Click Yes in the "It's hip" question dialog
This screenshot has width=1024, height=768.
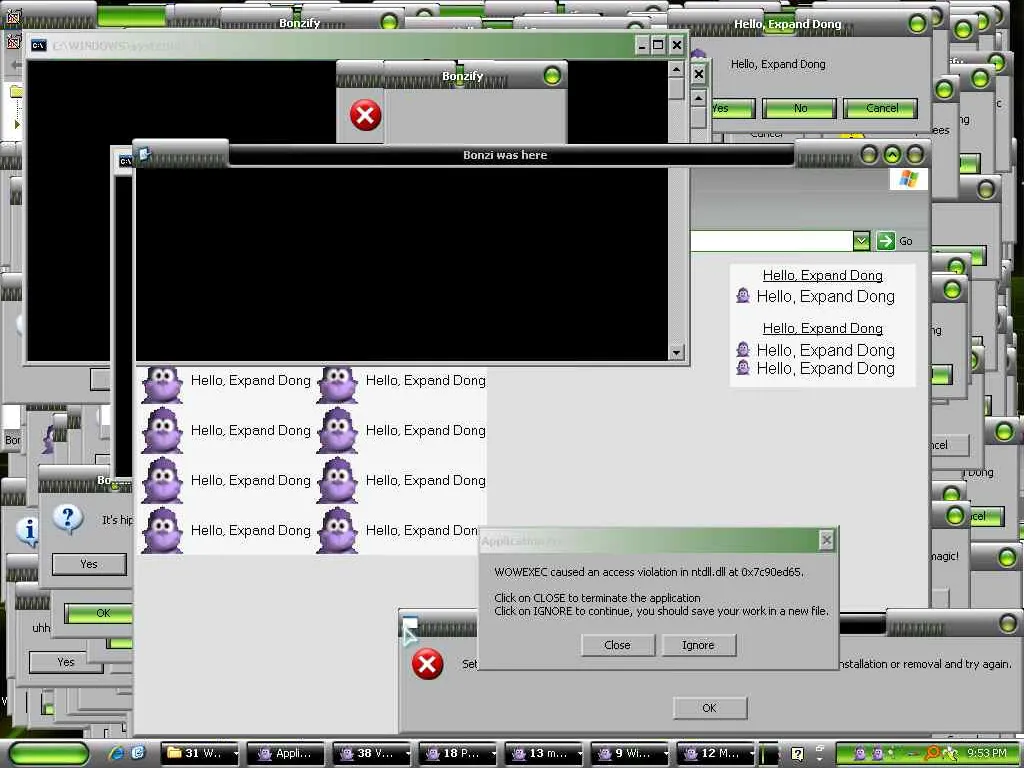pyautogui.click(x=89, y=564)
